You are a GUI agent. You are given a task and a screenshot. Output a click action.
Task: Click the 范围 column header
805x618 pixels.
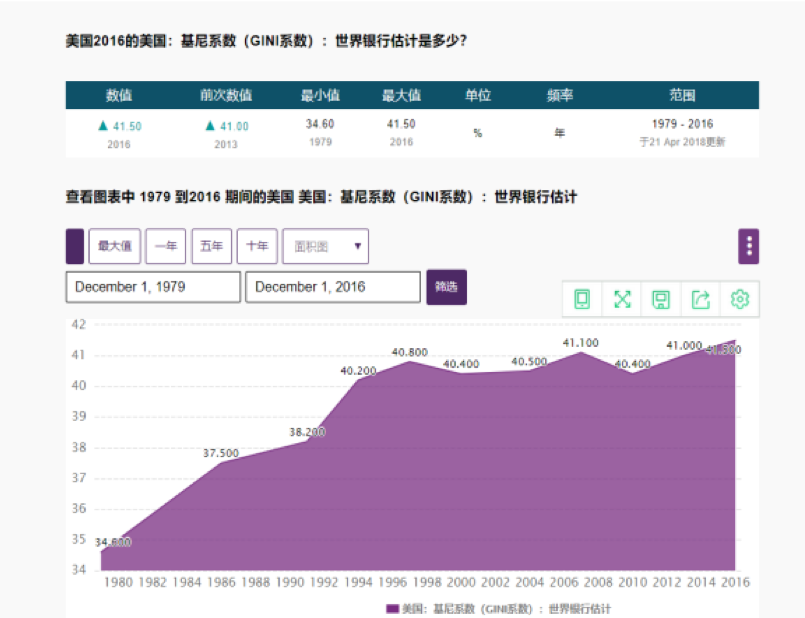point(685,95)
